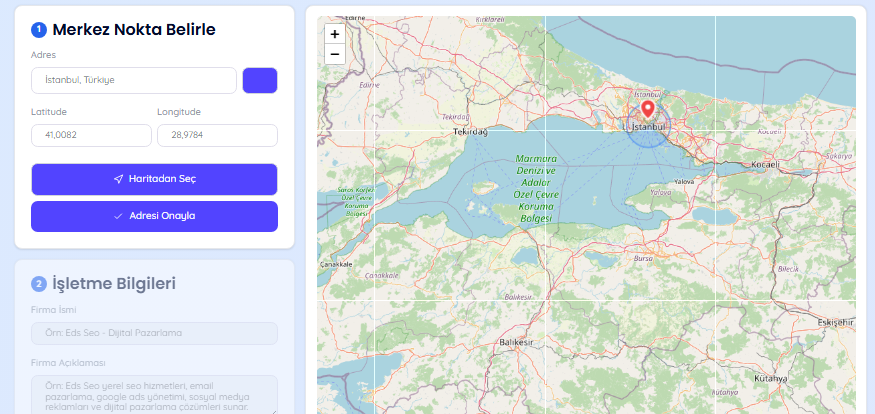Click the Longitude field label
875x414 pixels.
pyautogui.click(x=179, y=112)
